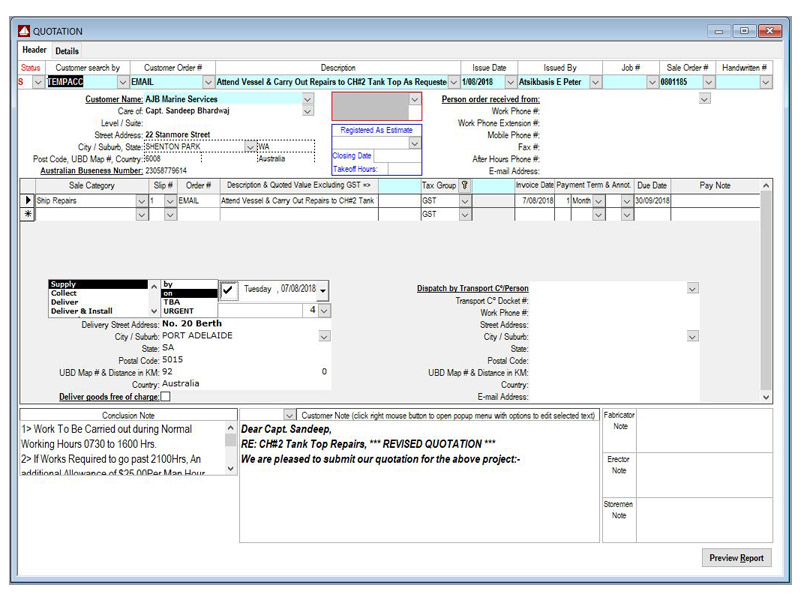
Task: Select the Ship Repairs row indicator arrow
Action: point(28,201)
